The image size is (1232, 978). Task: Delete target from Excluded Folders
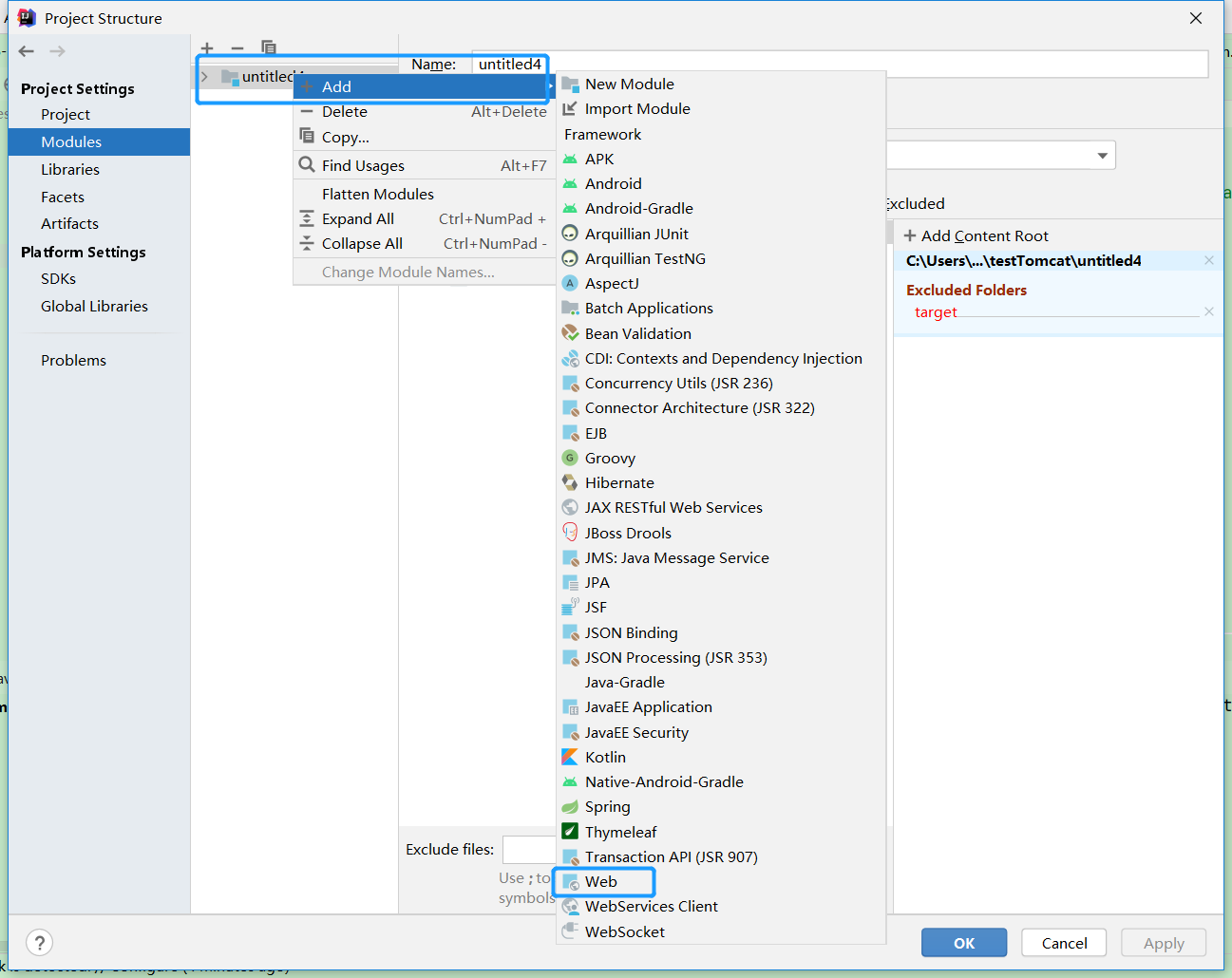(1208, 311)
